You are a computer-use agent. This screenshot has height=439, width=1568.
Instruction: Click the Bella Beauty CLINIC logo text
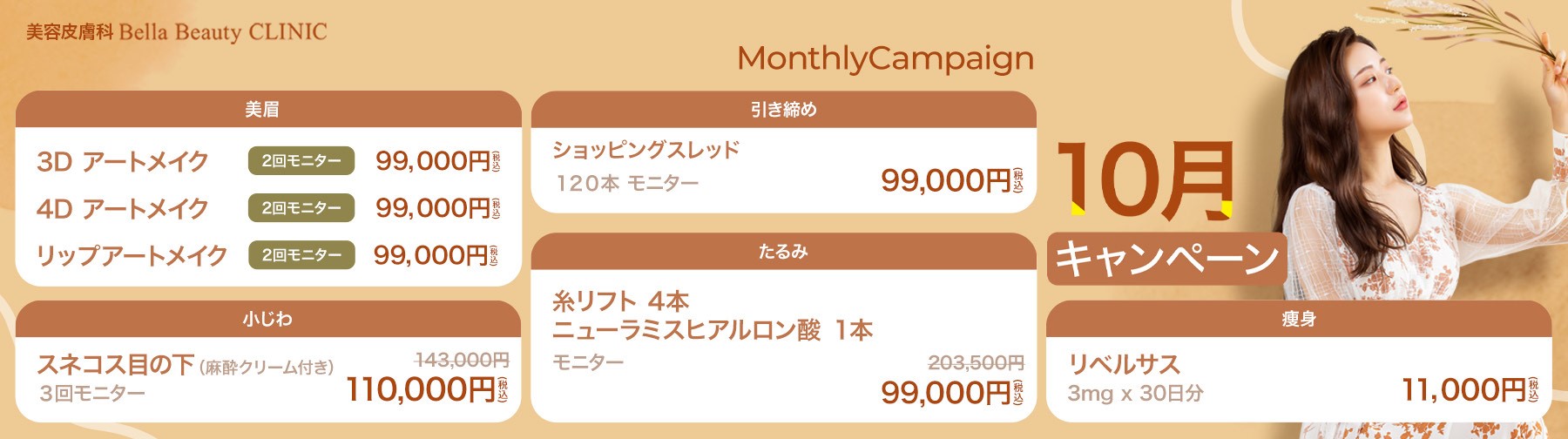(x=177, y=32)
